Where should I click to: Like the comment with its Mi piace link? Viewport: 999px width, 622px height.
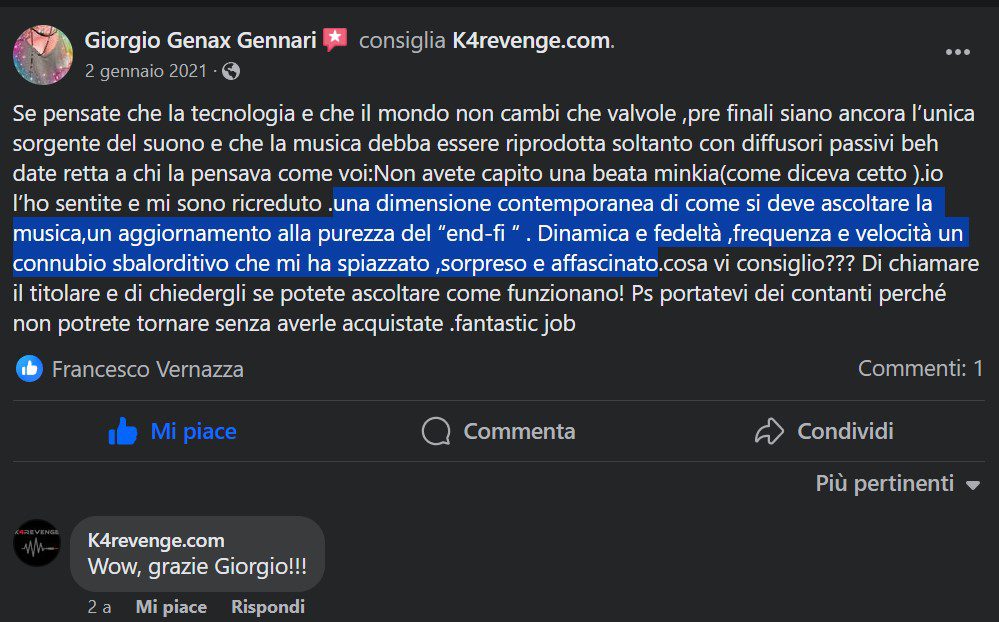[x=171, y=607]
